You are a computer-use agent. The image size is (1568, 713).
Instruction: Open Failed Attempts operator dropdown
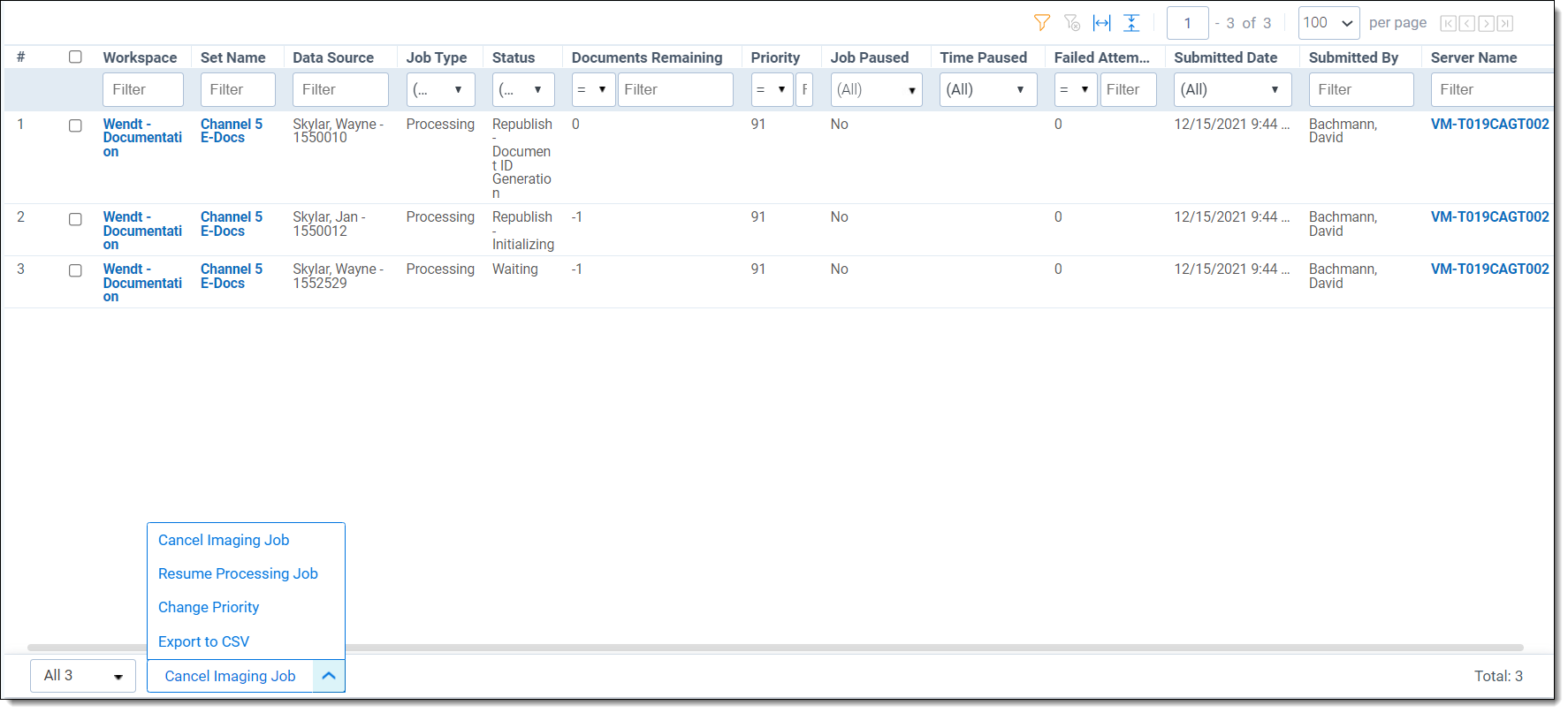tap(1076, 89)
